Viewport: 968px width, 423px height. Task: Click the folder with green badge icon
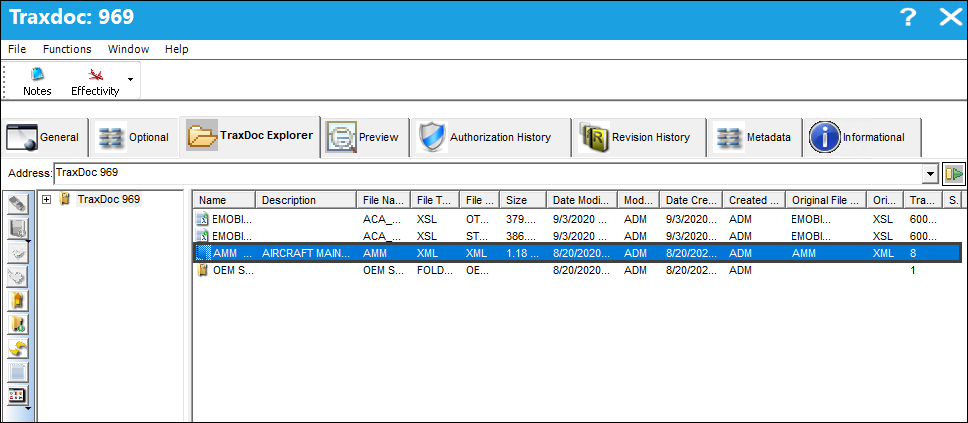point(17,325)
